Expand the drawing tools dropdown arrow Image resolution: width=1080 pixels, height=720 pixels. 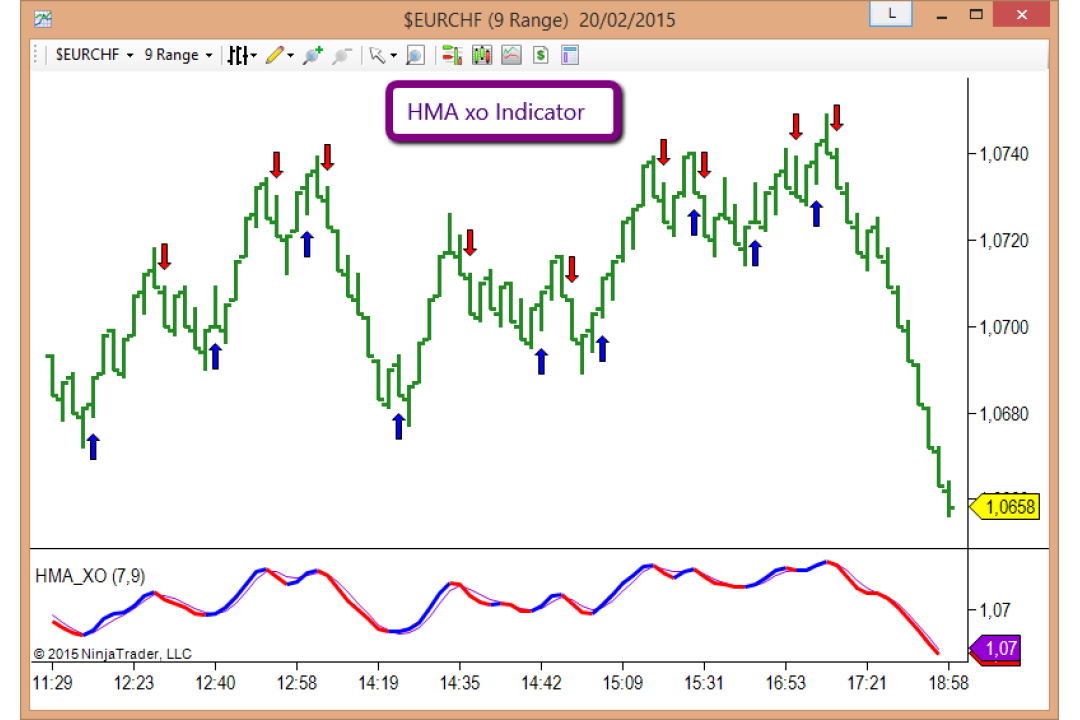click(291, 56)
